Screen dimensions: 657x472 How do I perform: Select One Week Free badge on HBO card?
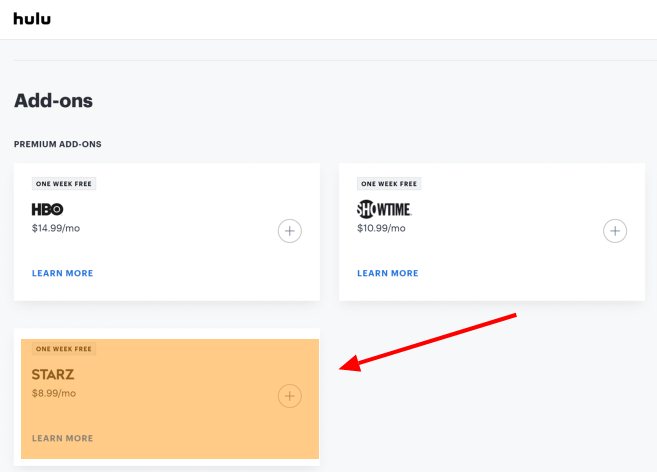coord(64,184)
